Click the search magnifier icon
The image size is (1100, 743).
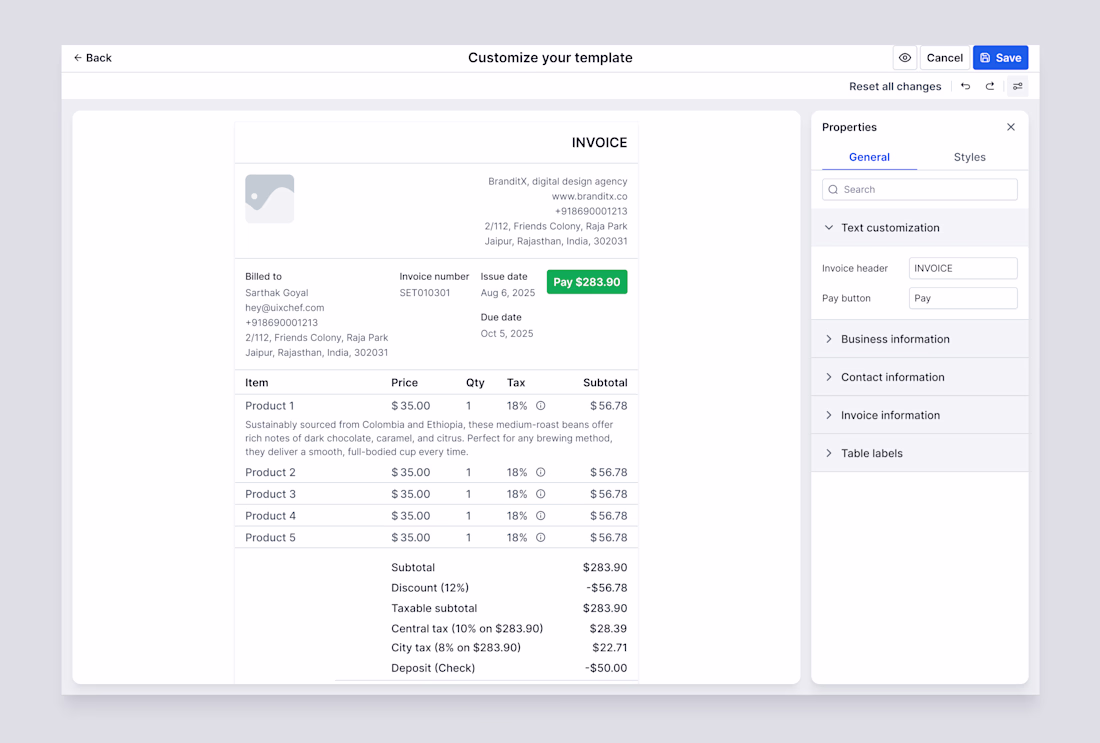click(833, 189)
